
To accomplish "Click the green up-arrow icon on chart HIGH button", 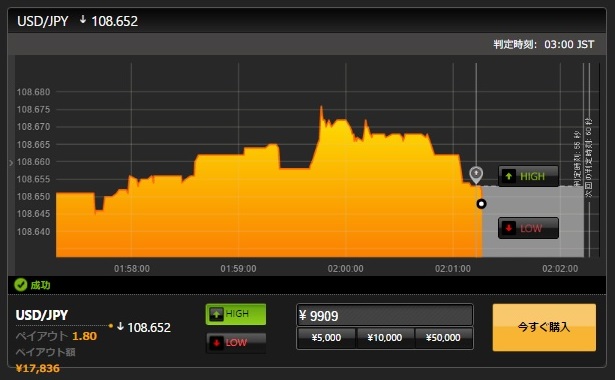I will click(x=508, y=176).
